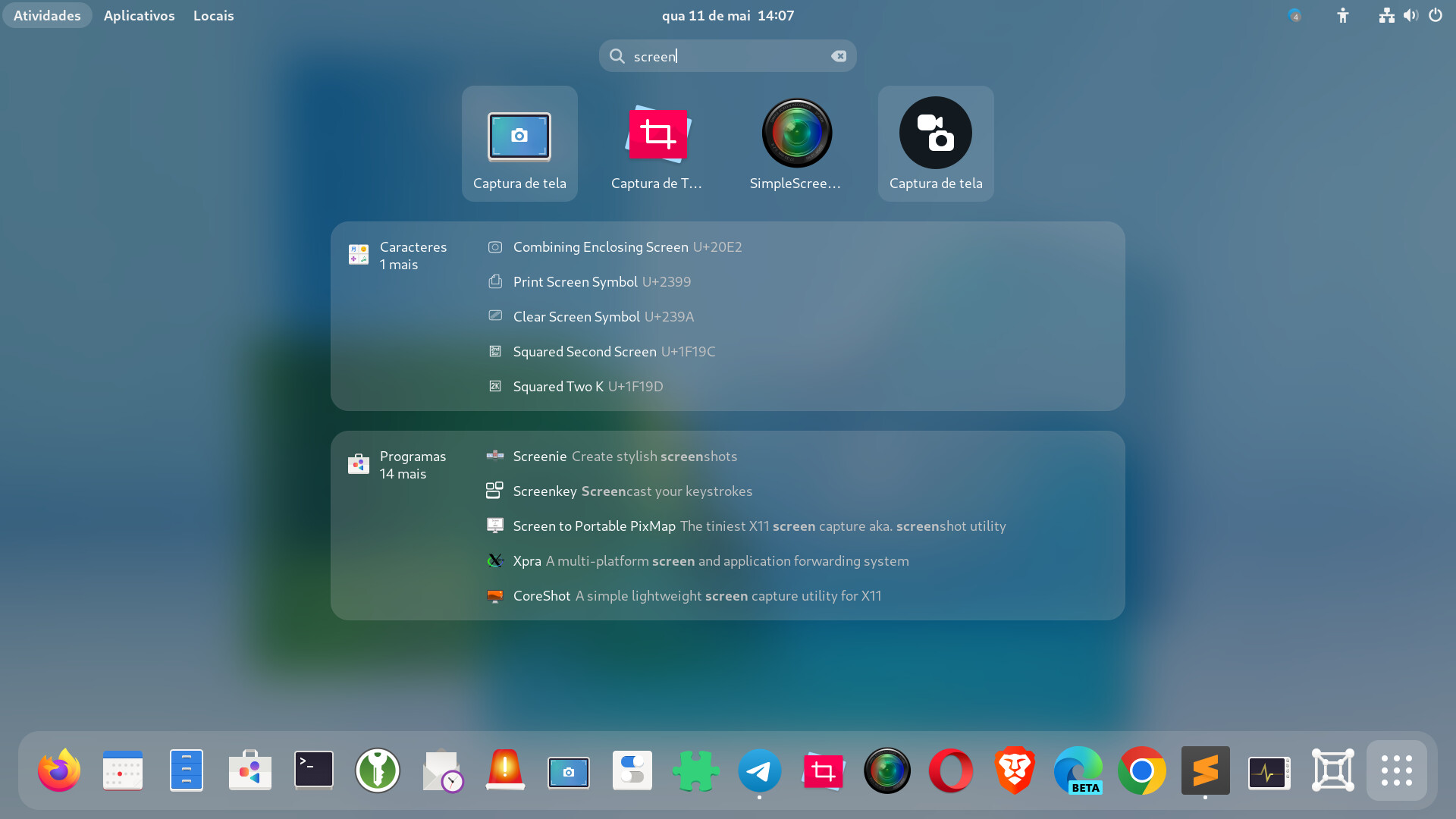Screen dimensions: 1456x819
Task: Open accessibility menu in top bar
Action: (x=1343, y=15)
